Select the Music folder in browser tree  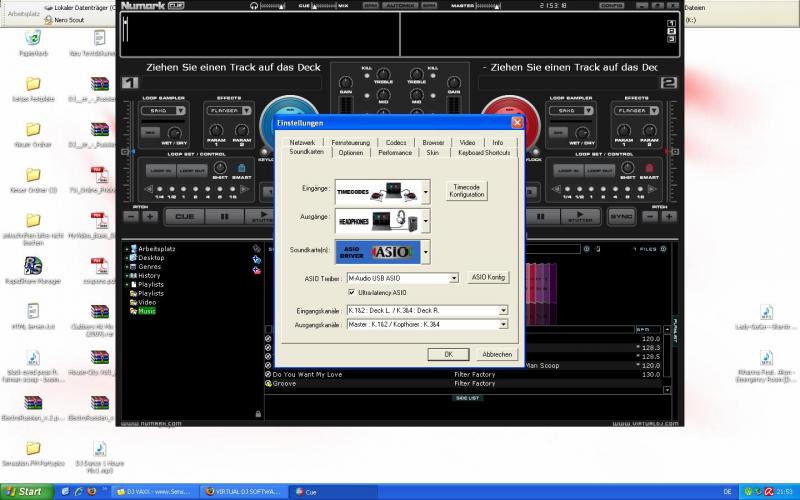146,311
